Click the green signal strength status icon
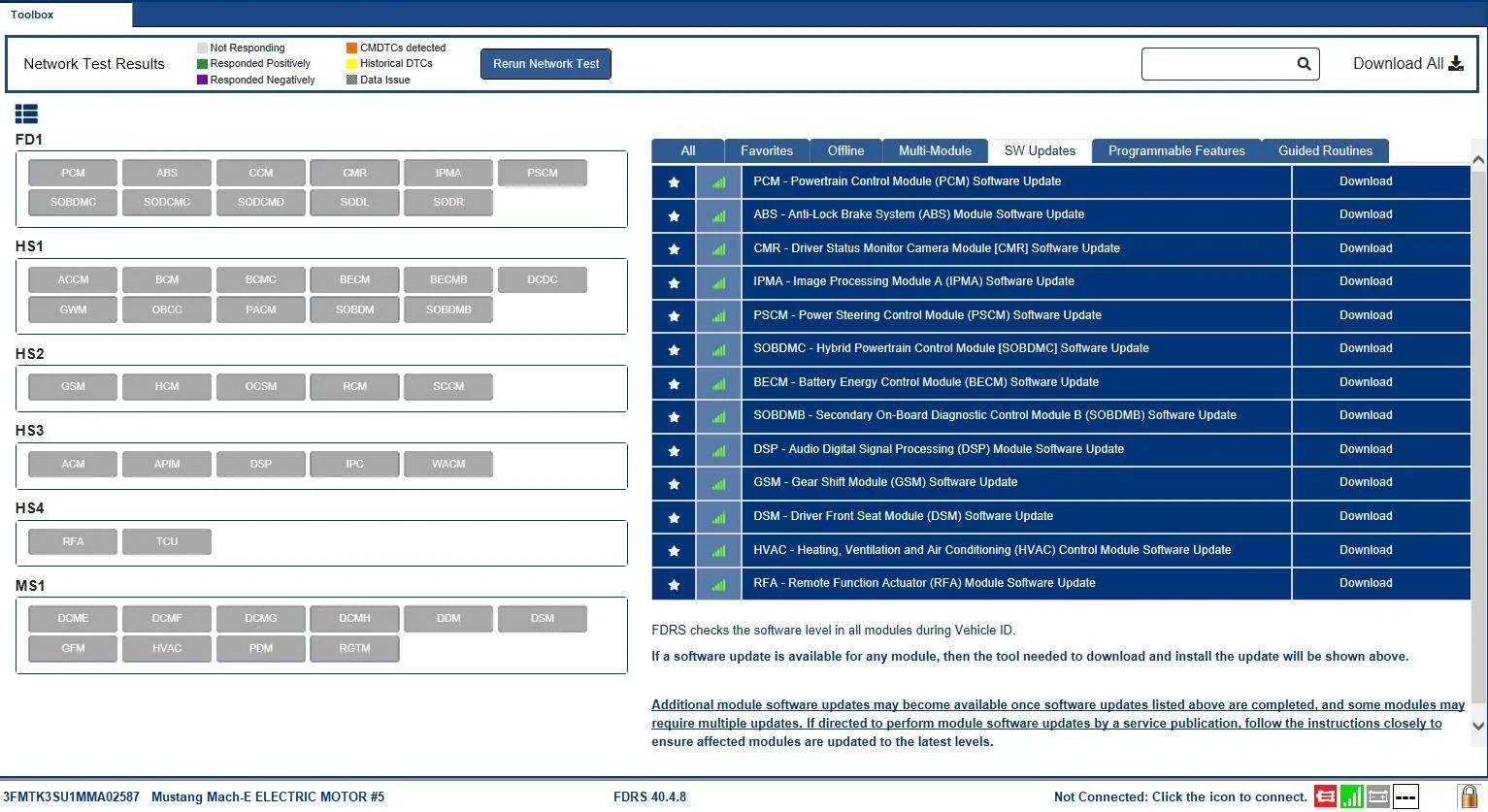This screenshot has height=812, width=1488. (x=1351, y=796)
